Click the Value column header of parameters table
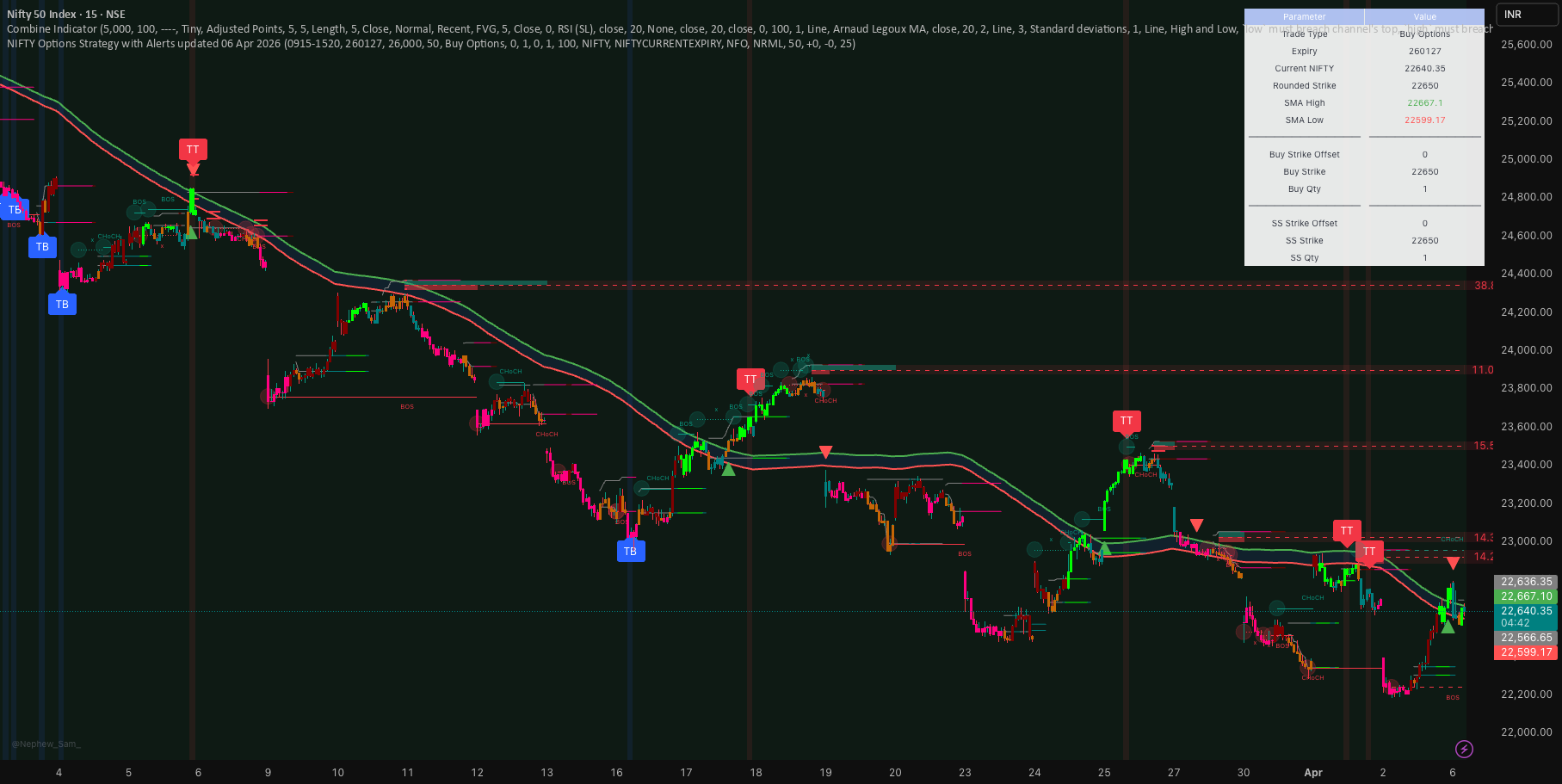The width and height of the screenshot is (1562, 784). point(1424,16)
